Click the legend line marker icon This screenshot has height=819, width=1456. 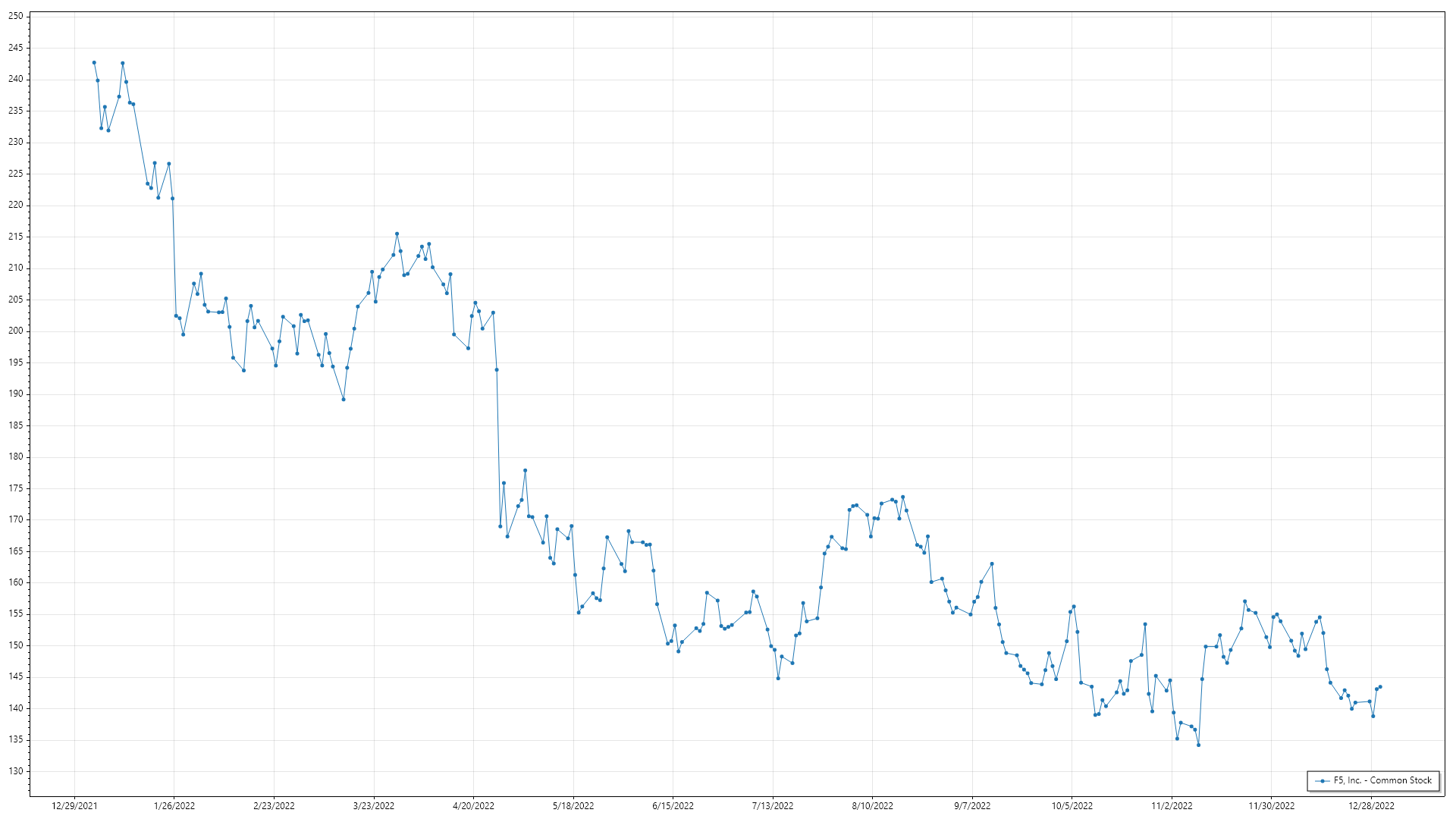point(1323,781)
